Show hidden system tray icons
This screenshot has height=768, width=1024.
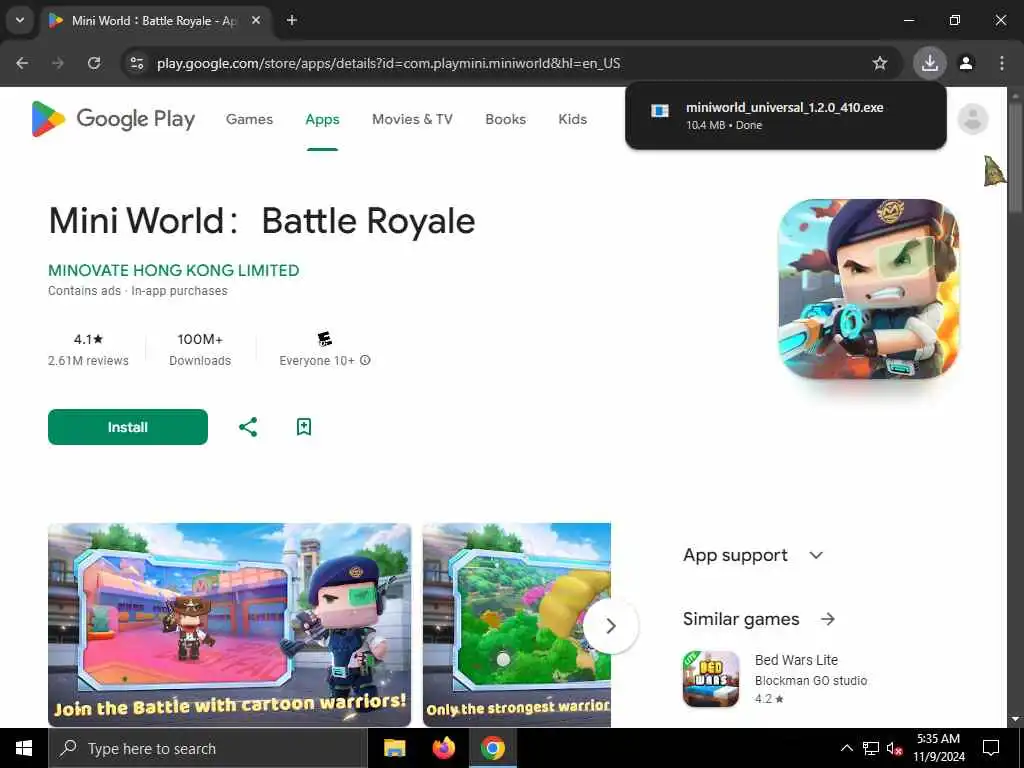point(846,748)
